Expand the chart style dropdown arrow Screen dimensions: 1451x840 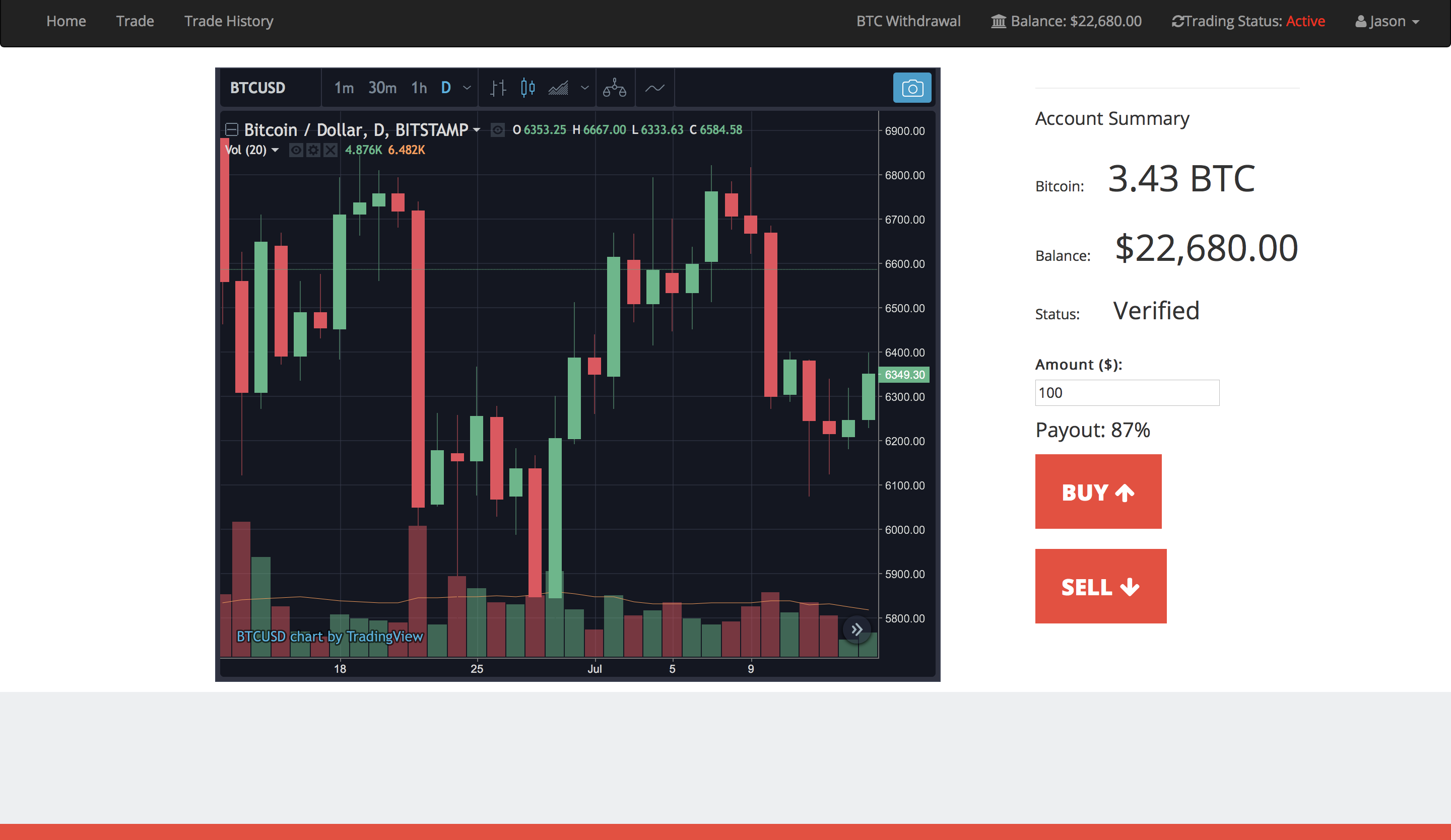click(584, 88)
